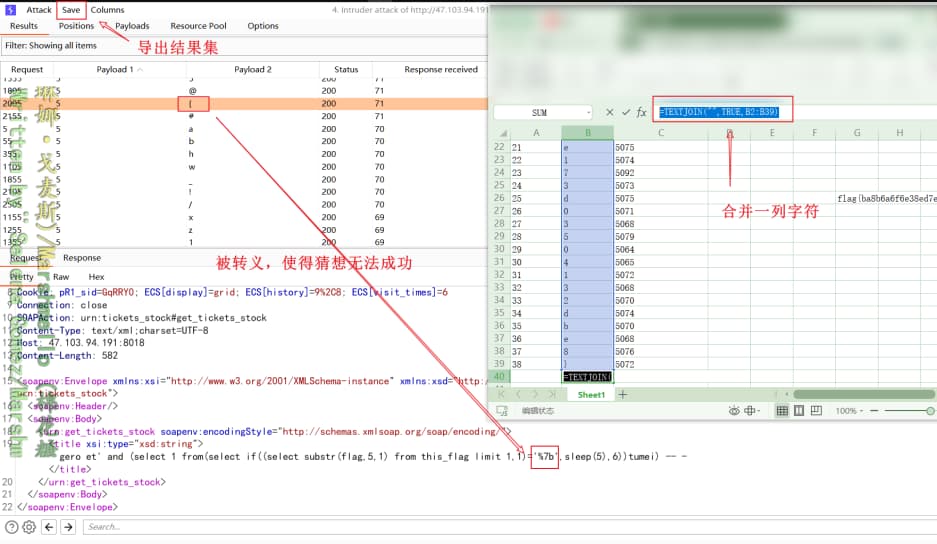Select column B header

tap(587, 133)
